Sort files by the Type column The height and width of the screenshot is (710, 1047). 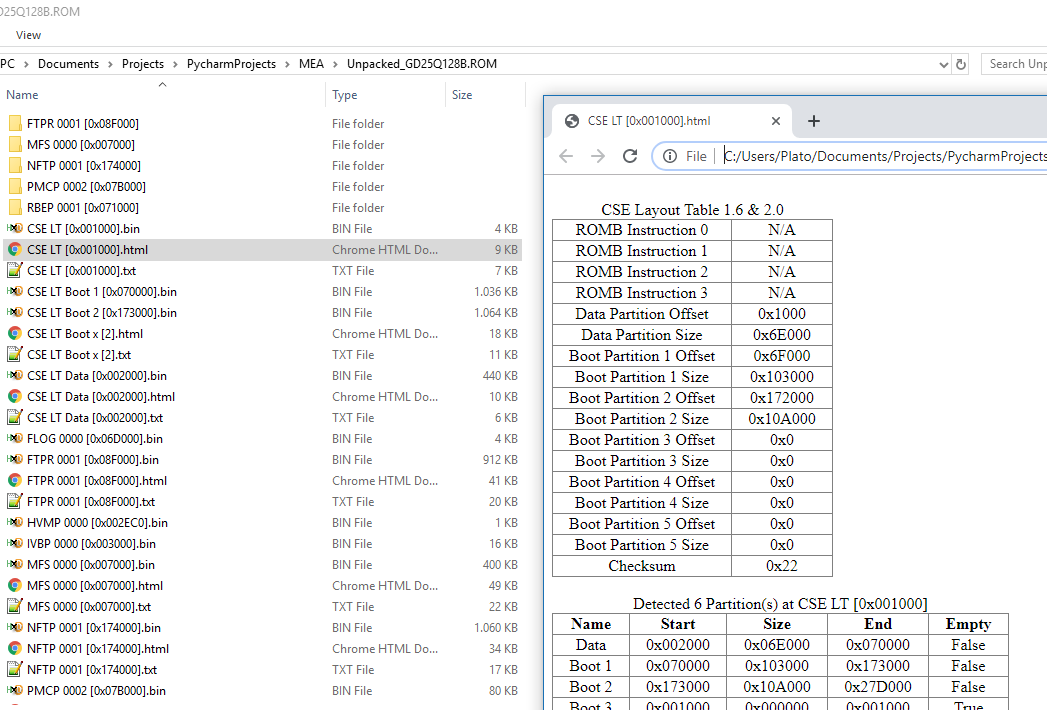tap(343, 94)
